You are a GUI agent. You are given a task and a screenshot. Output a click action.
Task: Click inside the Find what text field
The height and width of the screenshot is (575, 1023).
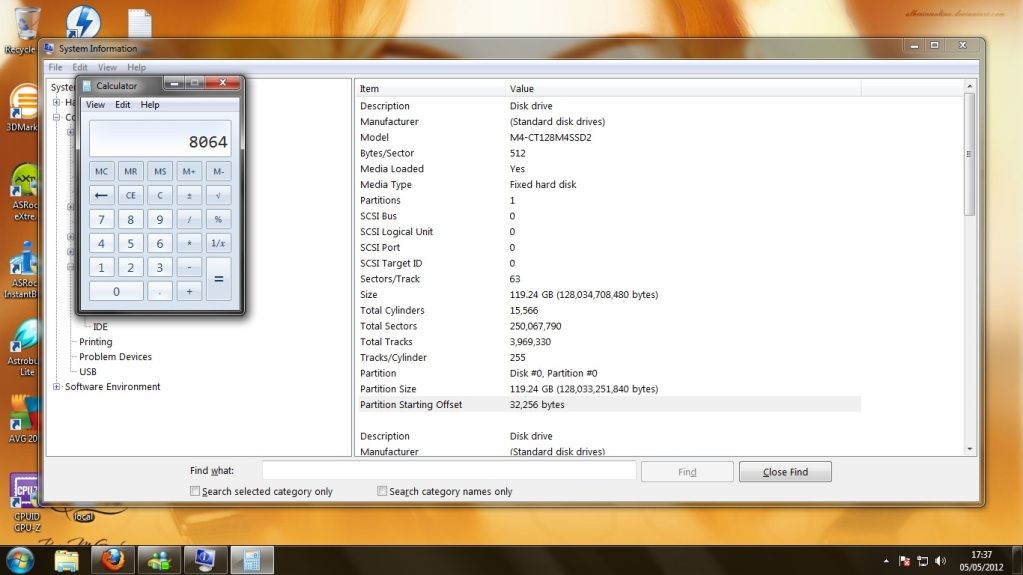tap(449, 471)
